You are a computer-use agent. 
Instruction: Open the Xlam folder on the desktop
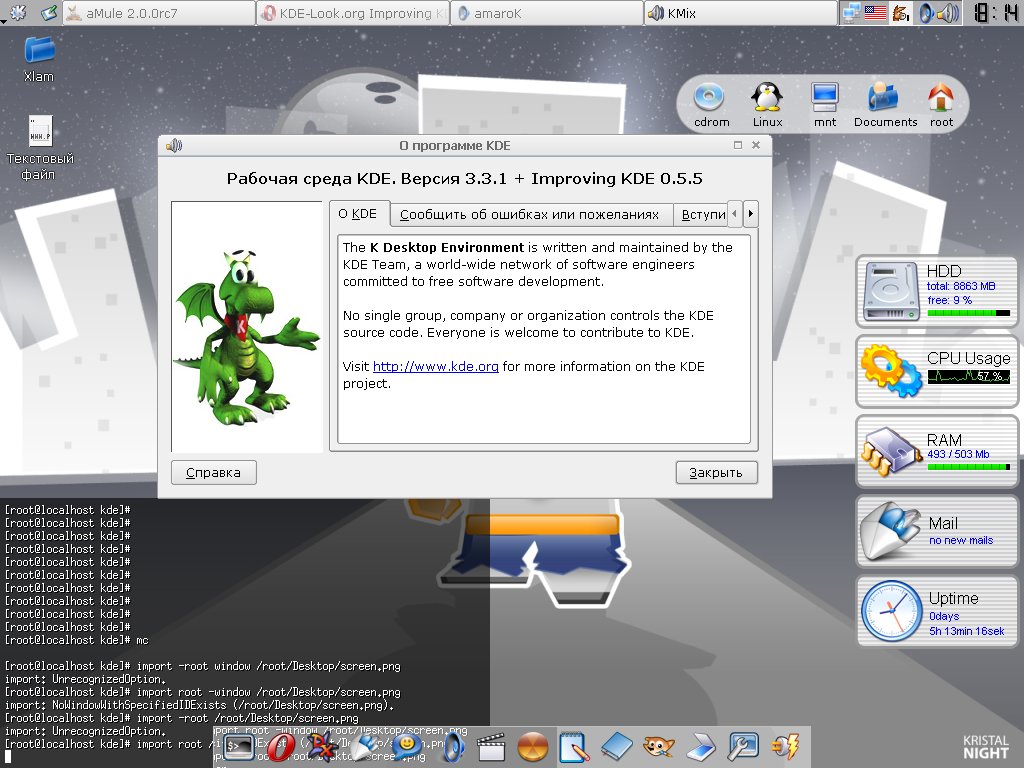click(x=39, y=60)
